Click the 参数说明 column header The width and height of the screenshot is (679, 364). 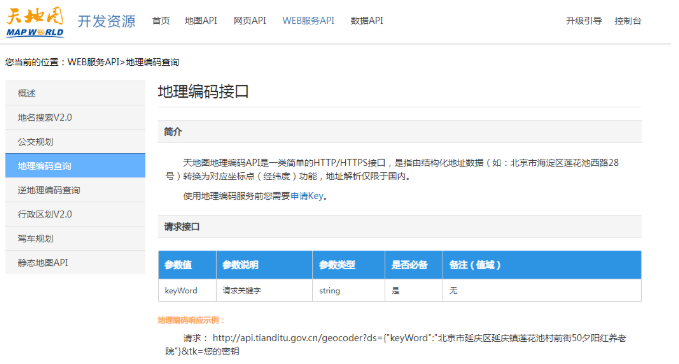click(264, 265)
